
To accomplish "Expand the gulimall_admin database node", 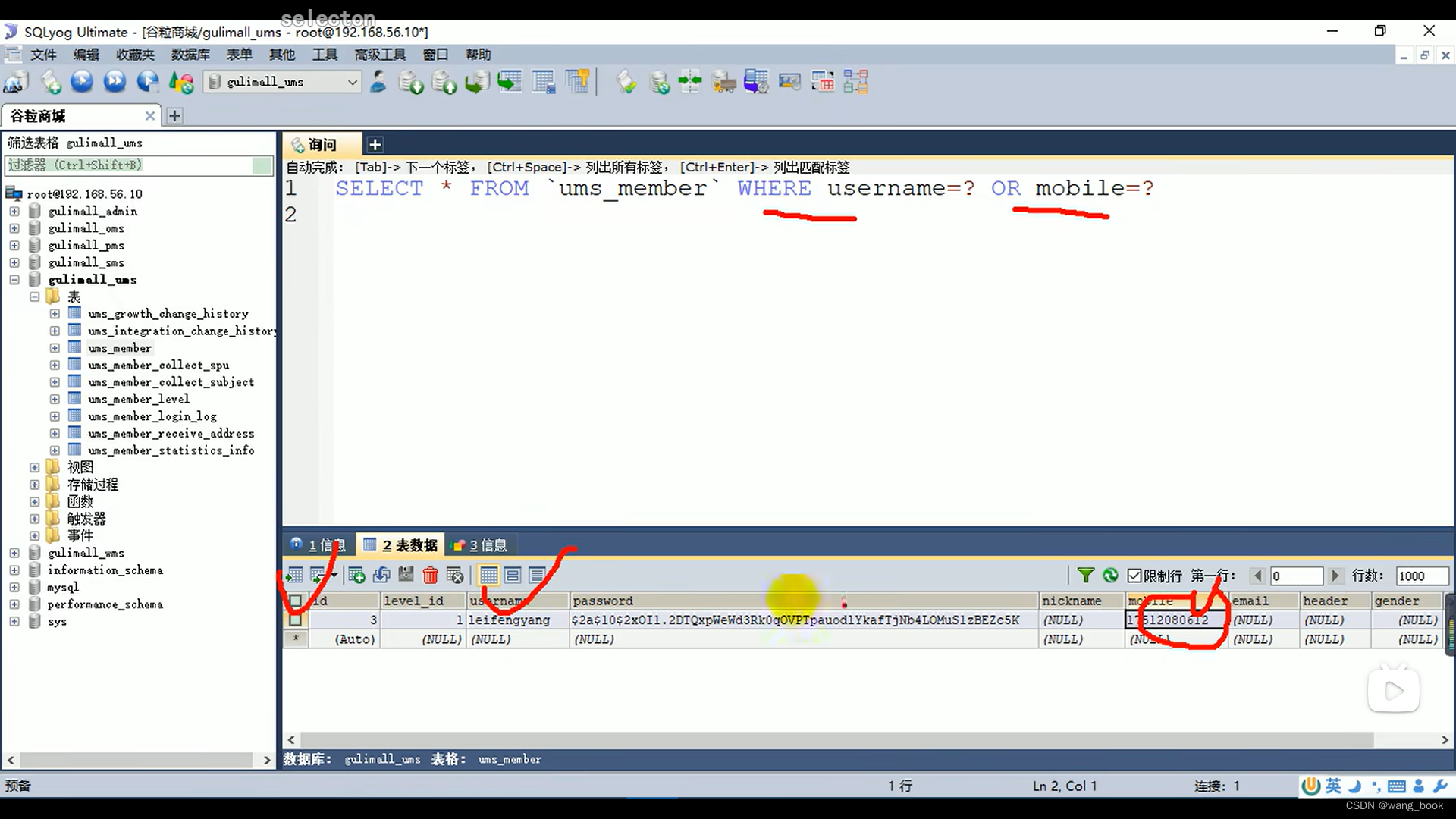I will 14,212.
